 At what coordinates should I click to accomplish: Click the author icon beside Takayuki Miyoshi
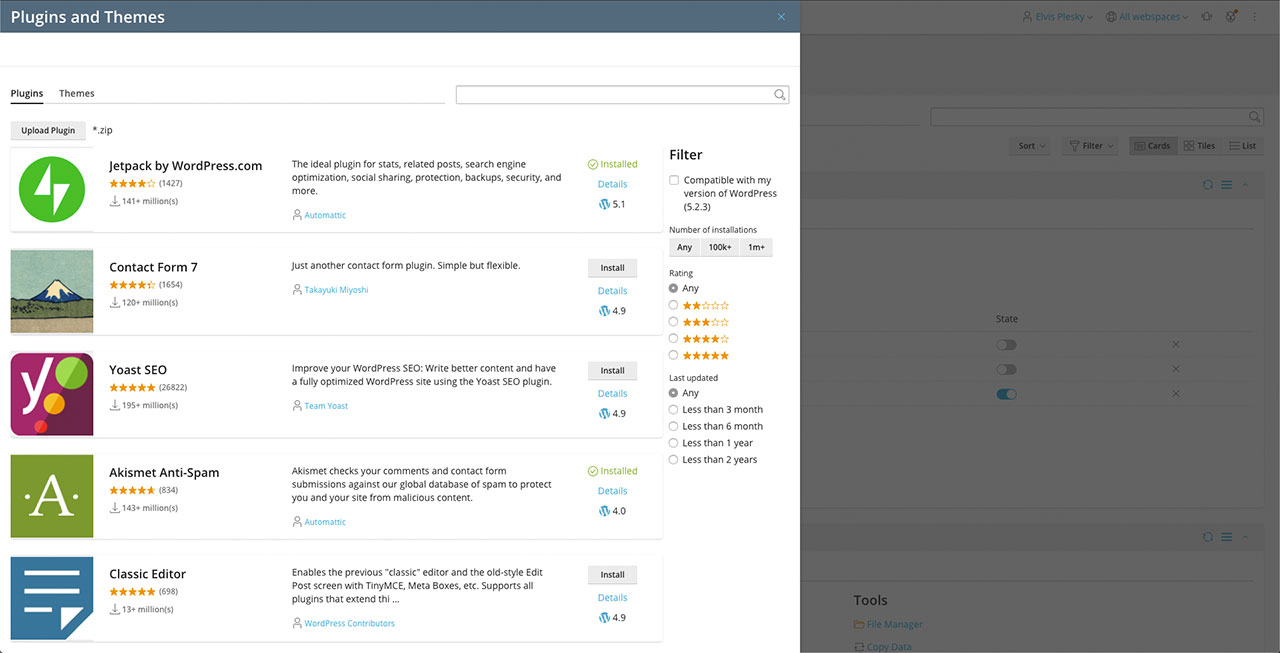coord(297,290)
